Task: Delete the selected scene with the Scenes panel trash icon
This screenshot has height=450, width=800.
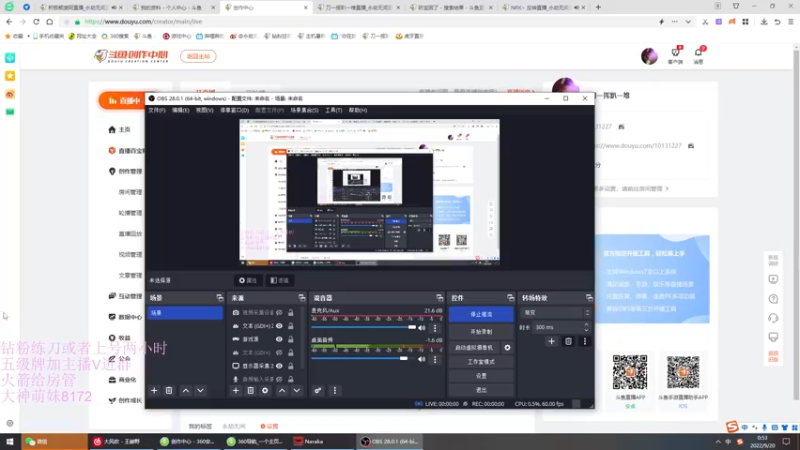Action: pyautogui.click(x=169, y=390)
